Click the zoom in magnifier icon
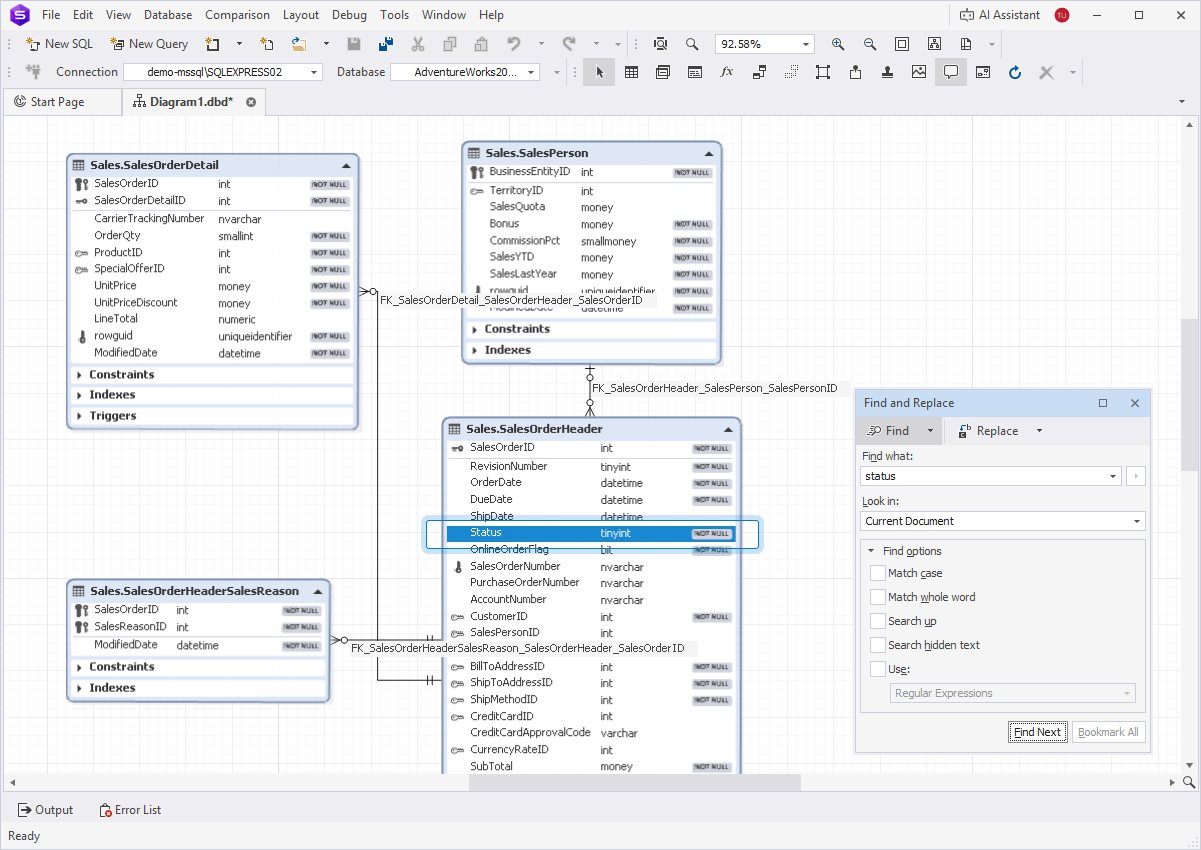Image resolution: width=1201 pixels, height=850 pixels. coord(837,44)
